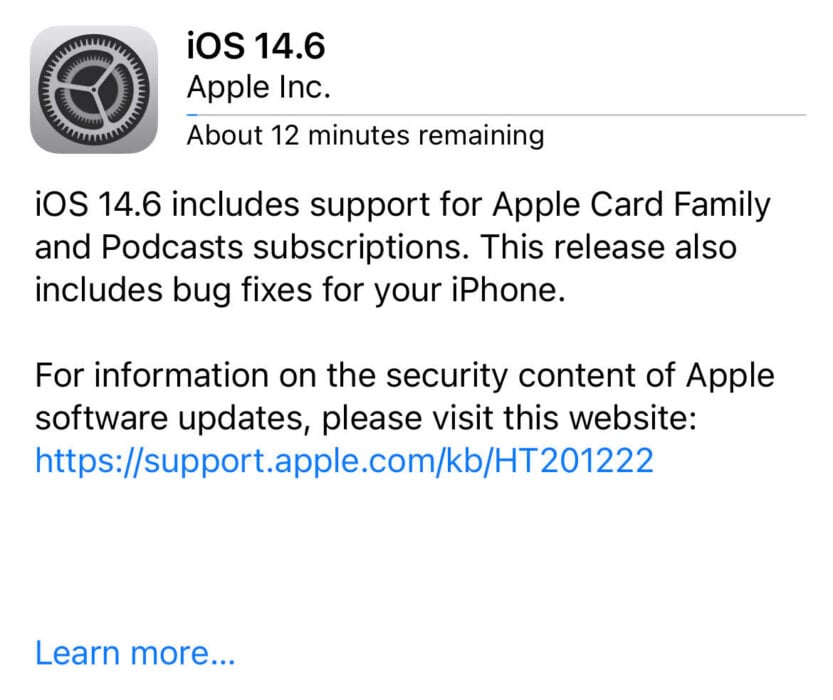Select the Apple Inc. developer label
The height and width of the screenshot is (700, 833).
coord(259,87)
